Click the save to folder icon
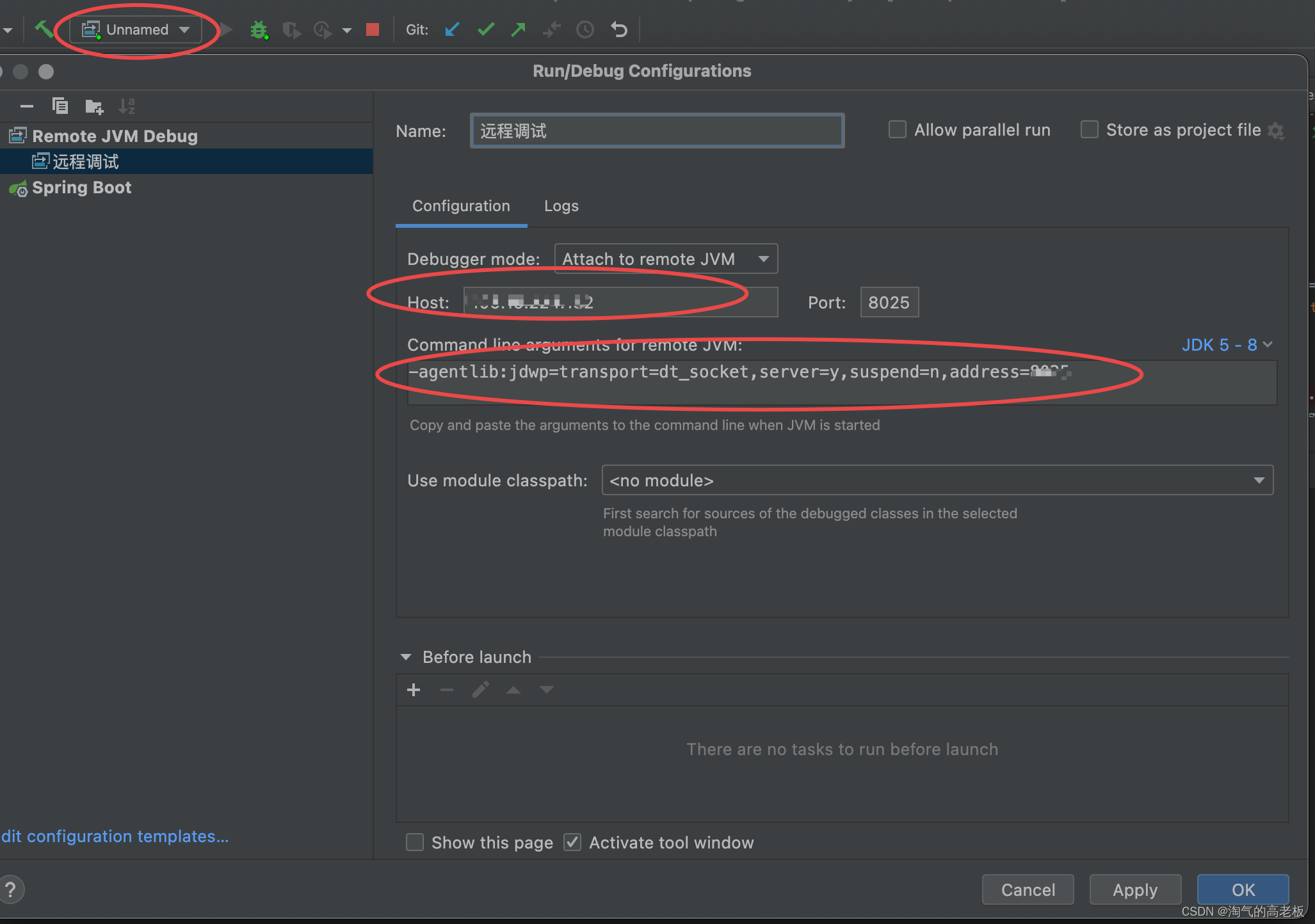Screen dimensions: 1315x924 click(94, 106)
